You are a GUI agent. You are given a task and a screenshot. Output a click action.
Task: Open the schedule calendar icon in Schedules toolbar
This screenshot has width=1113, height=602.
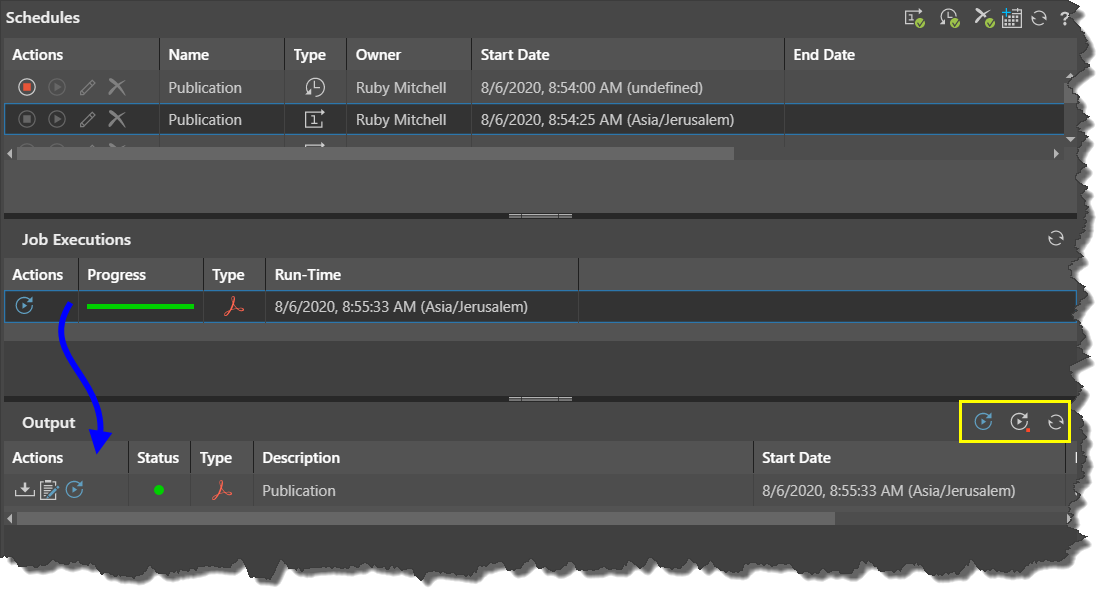(1011, 18)
